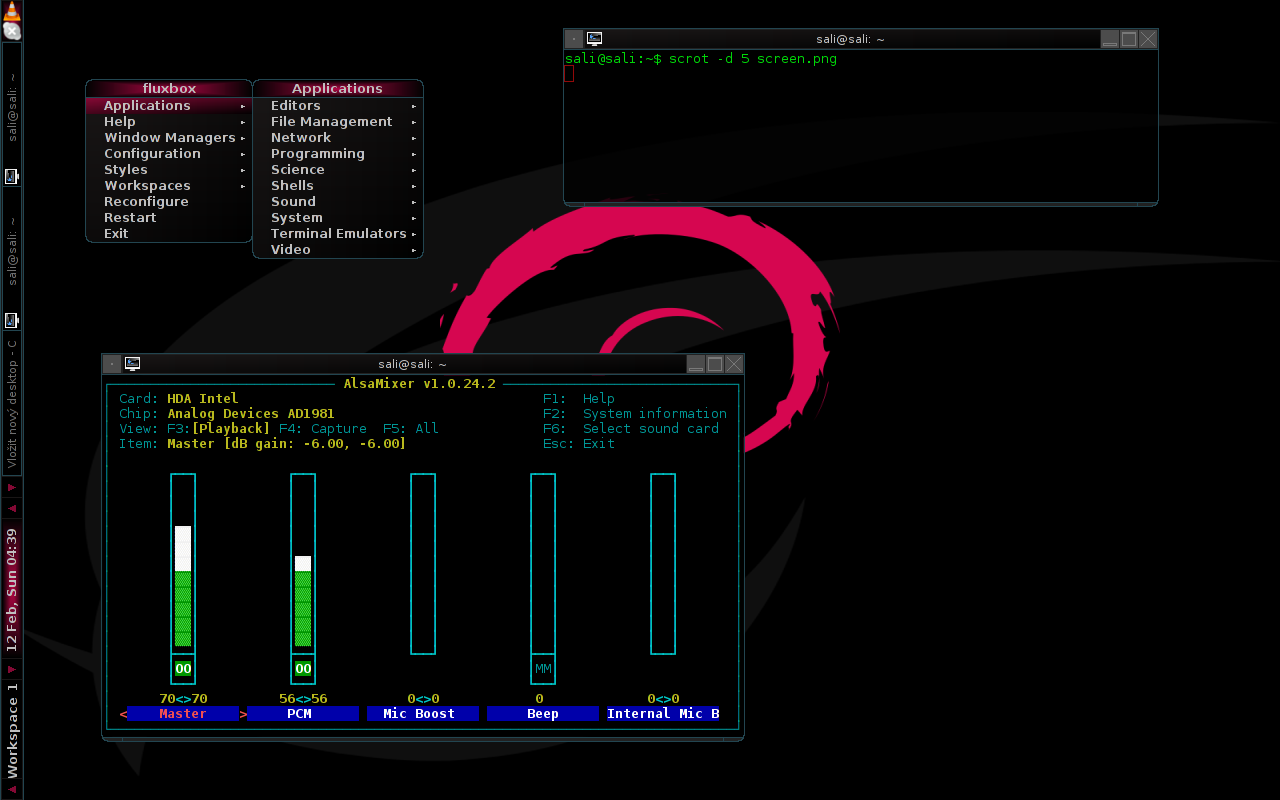
Task: Click the Beep volume bar
Action: (543, 564)
